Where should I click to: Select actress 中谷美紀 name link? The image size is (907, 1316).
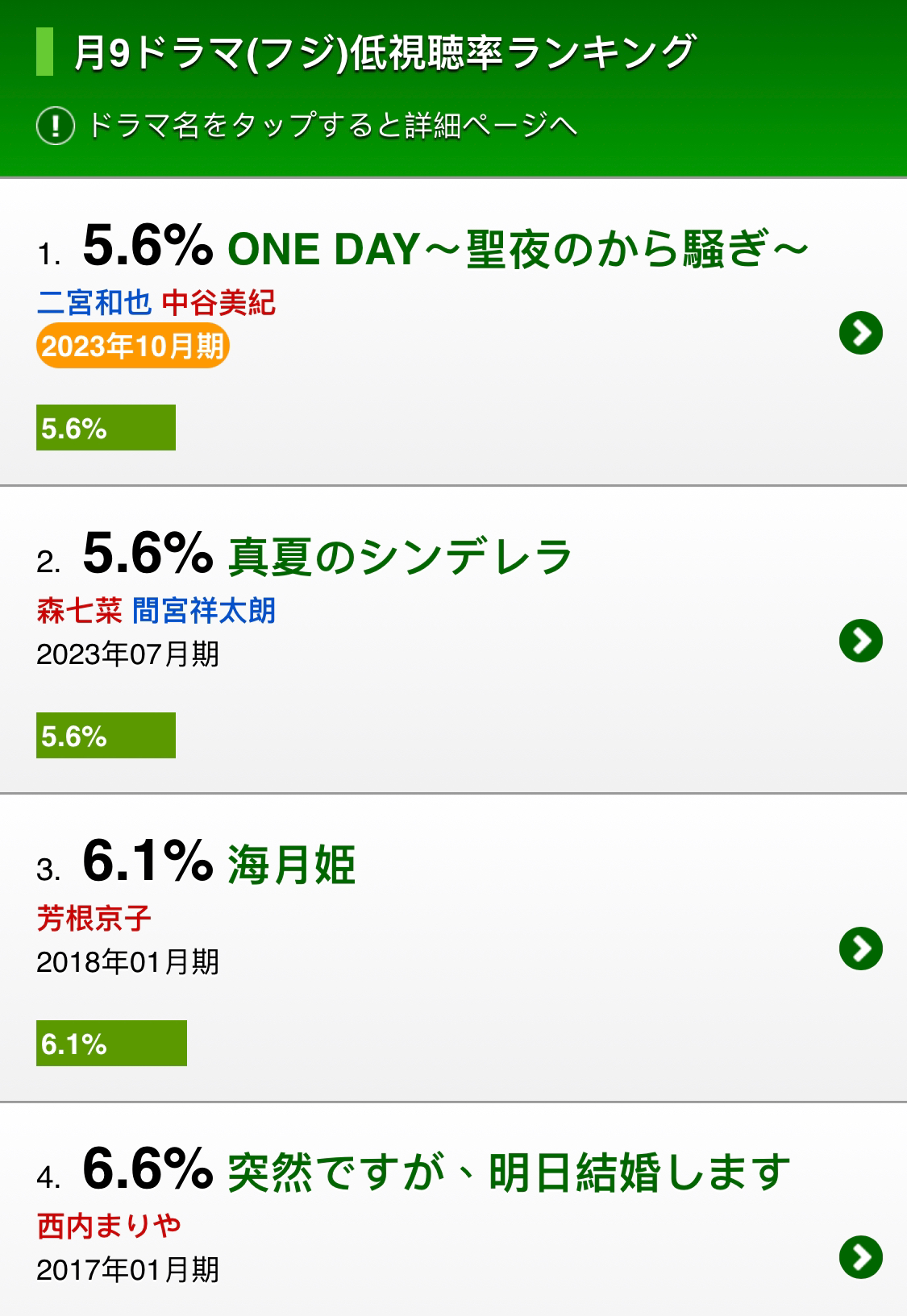219,303
